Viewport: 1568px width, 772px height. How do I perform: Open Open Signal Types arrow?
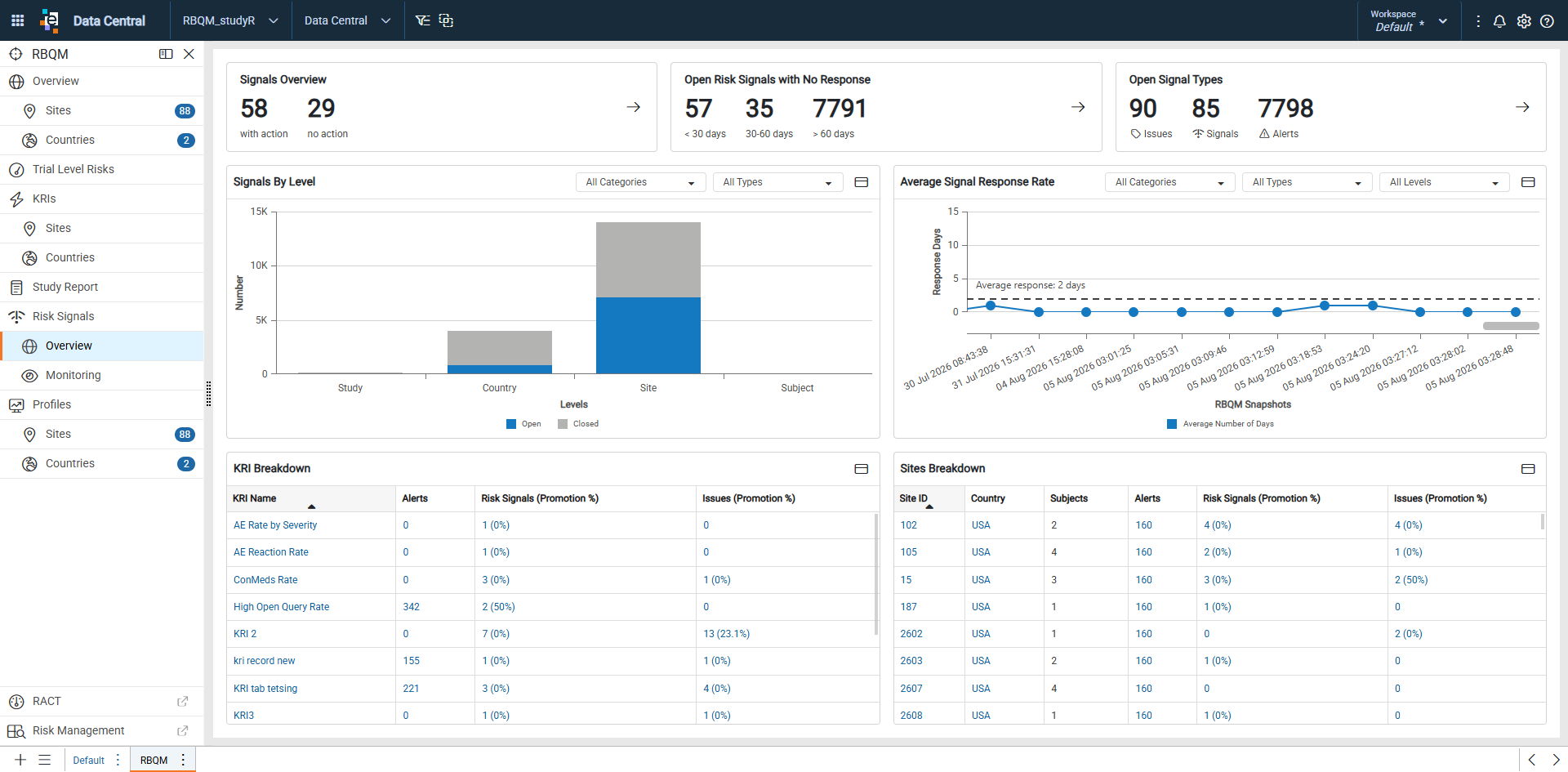tap(1522, 107)
